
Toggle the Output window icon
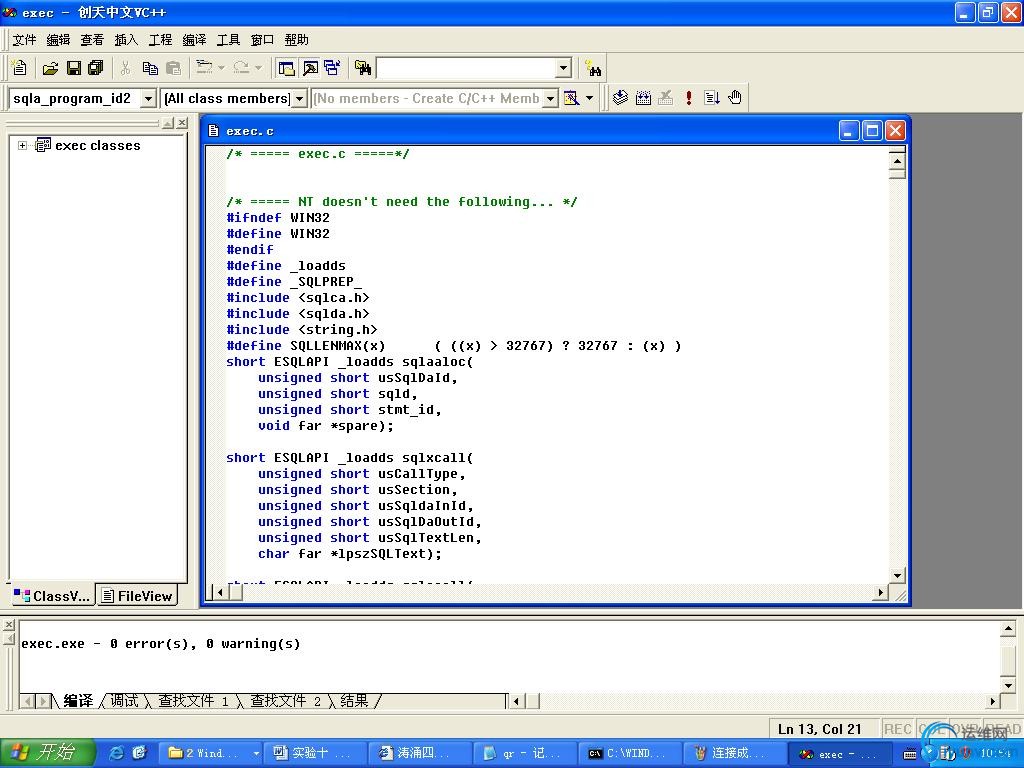coord(310,67)
